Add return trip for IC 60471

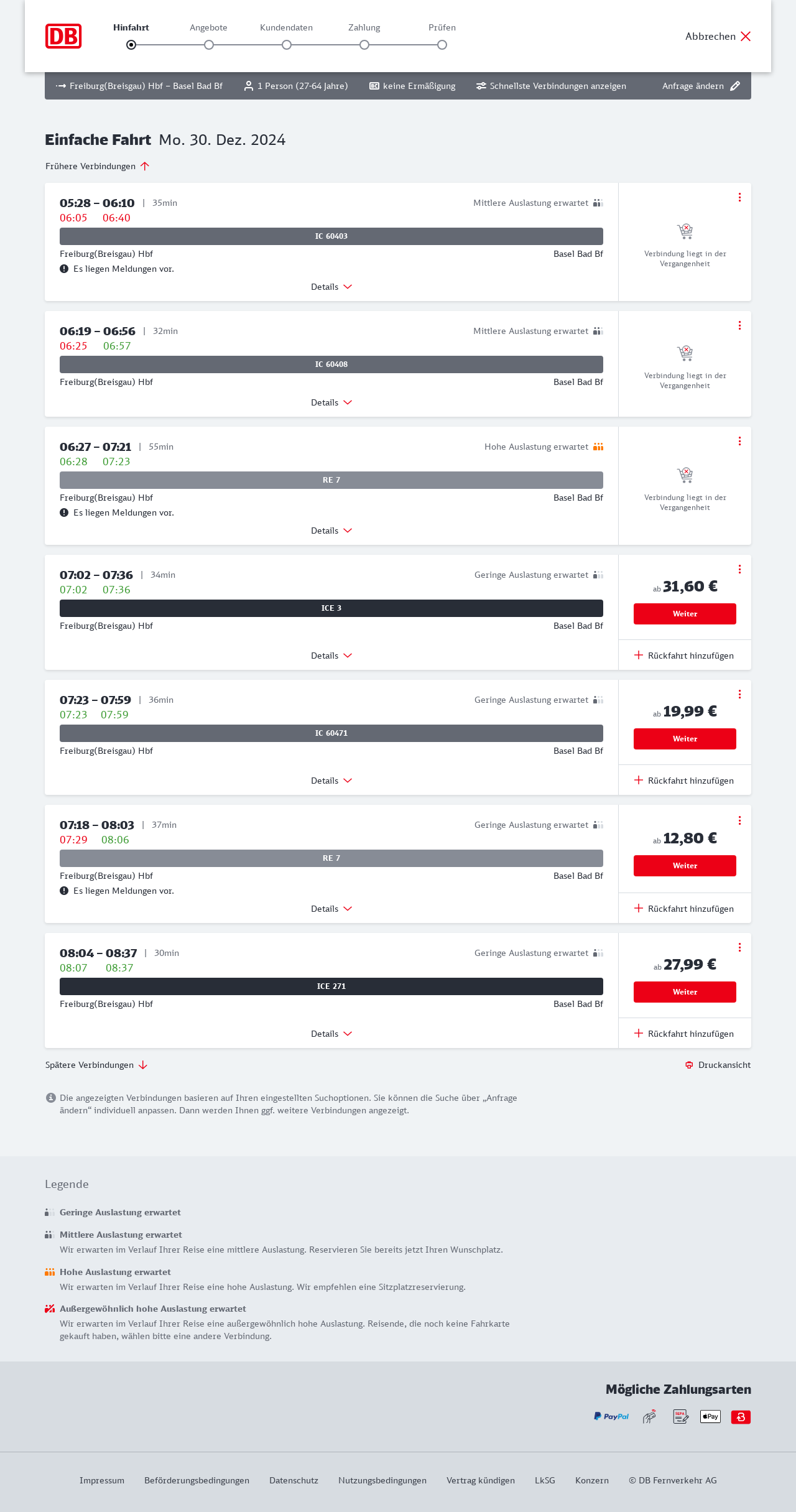pos(684,781)
